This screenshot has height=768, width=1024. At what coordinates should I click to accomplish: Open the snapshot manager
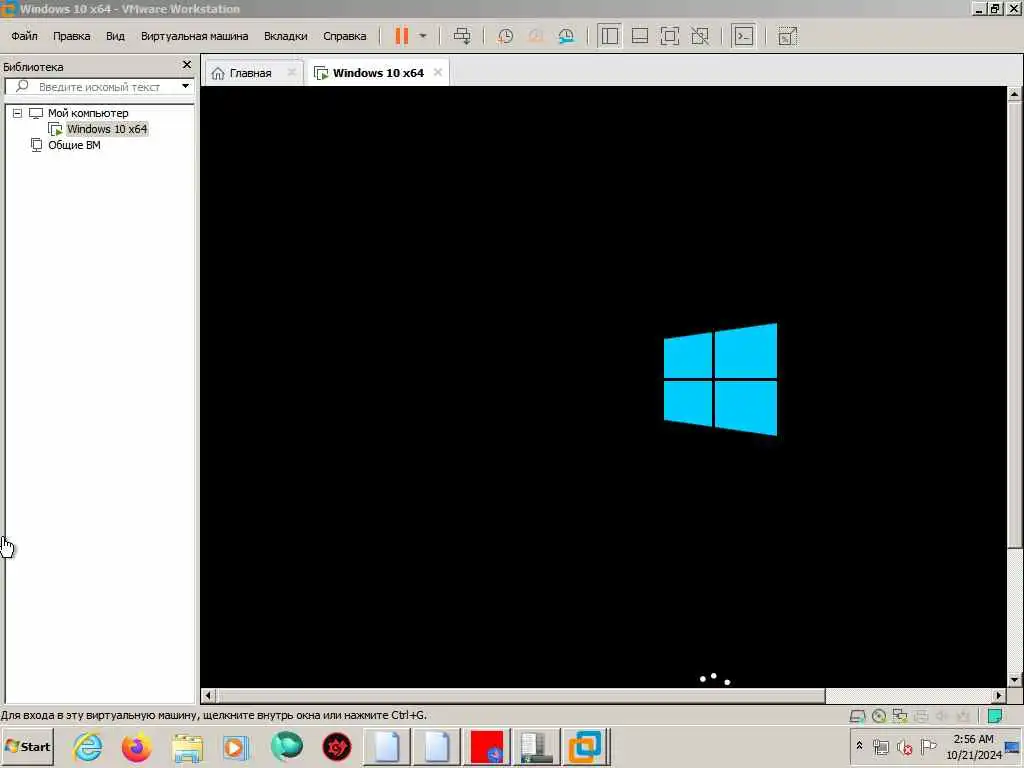[x=566, y=36]
